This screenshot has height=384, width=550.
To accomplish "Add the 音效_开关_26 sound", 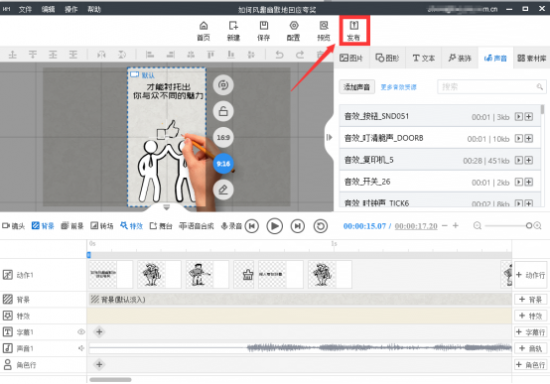I will coord(529,182).
